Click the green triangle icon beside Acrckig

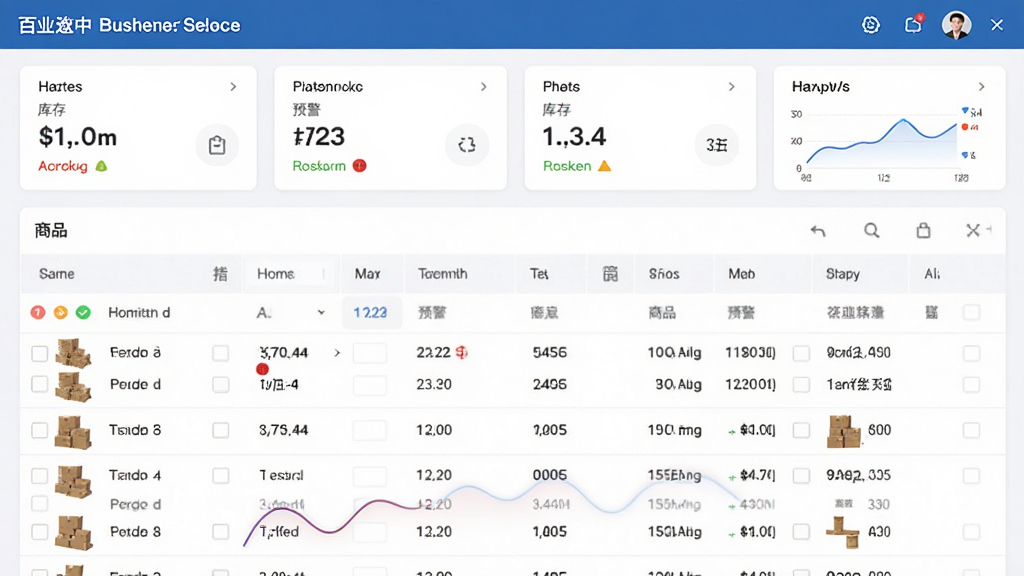point(101,166)
